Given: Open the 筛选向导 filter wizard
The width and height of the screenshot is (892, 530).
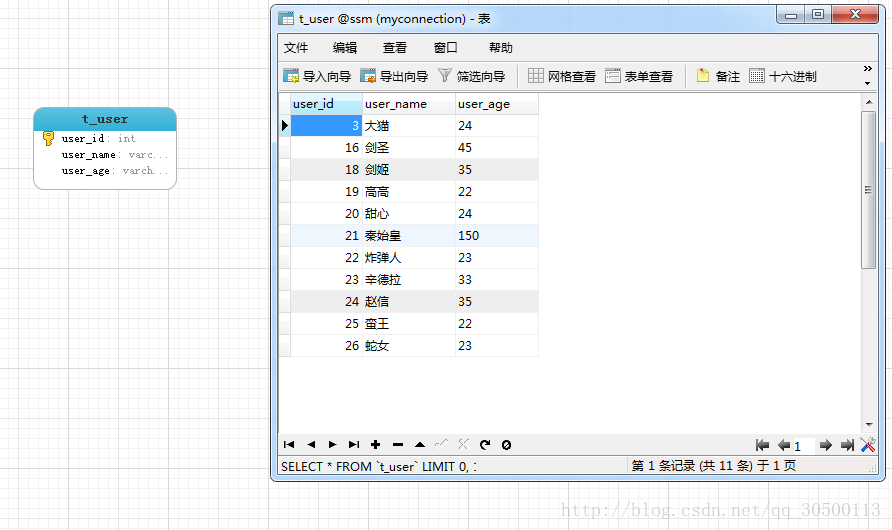Looking at the screenshot, I should [472, 76].
